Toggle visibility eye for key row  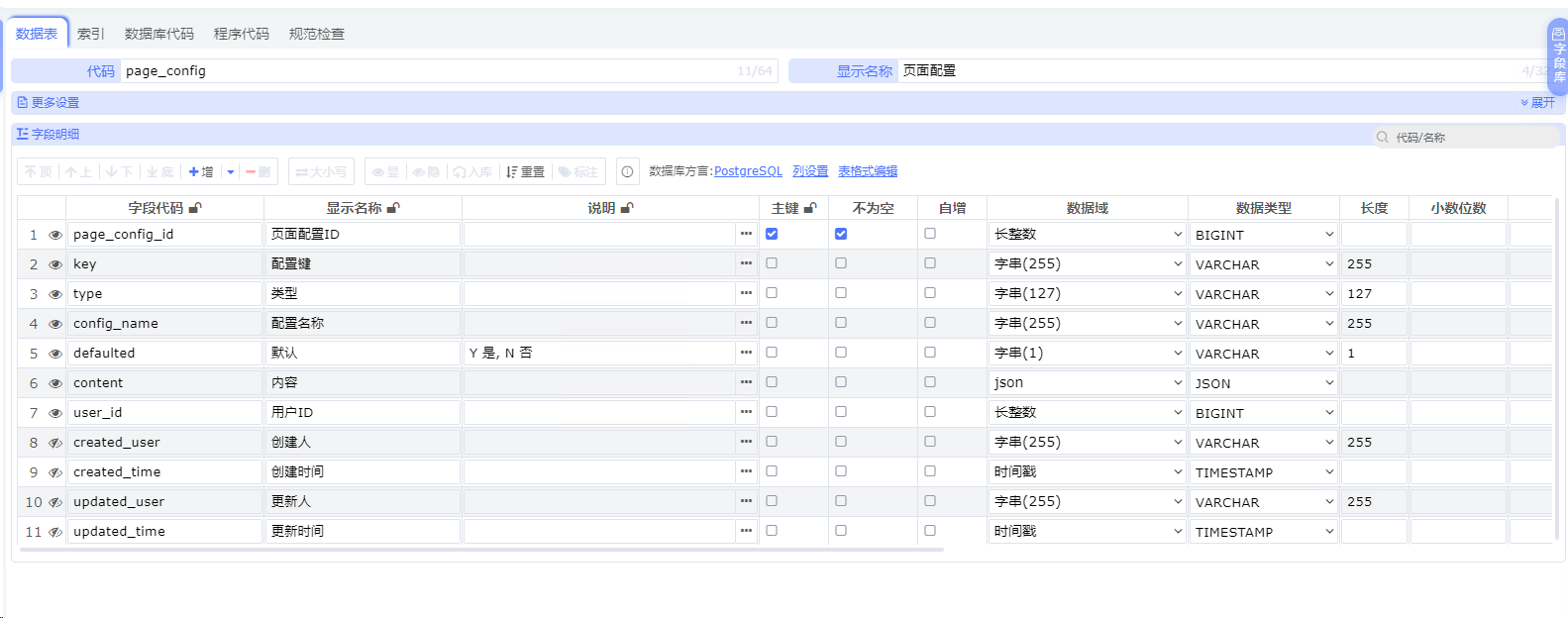[x=55, y=264]
